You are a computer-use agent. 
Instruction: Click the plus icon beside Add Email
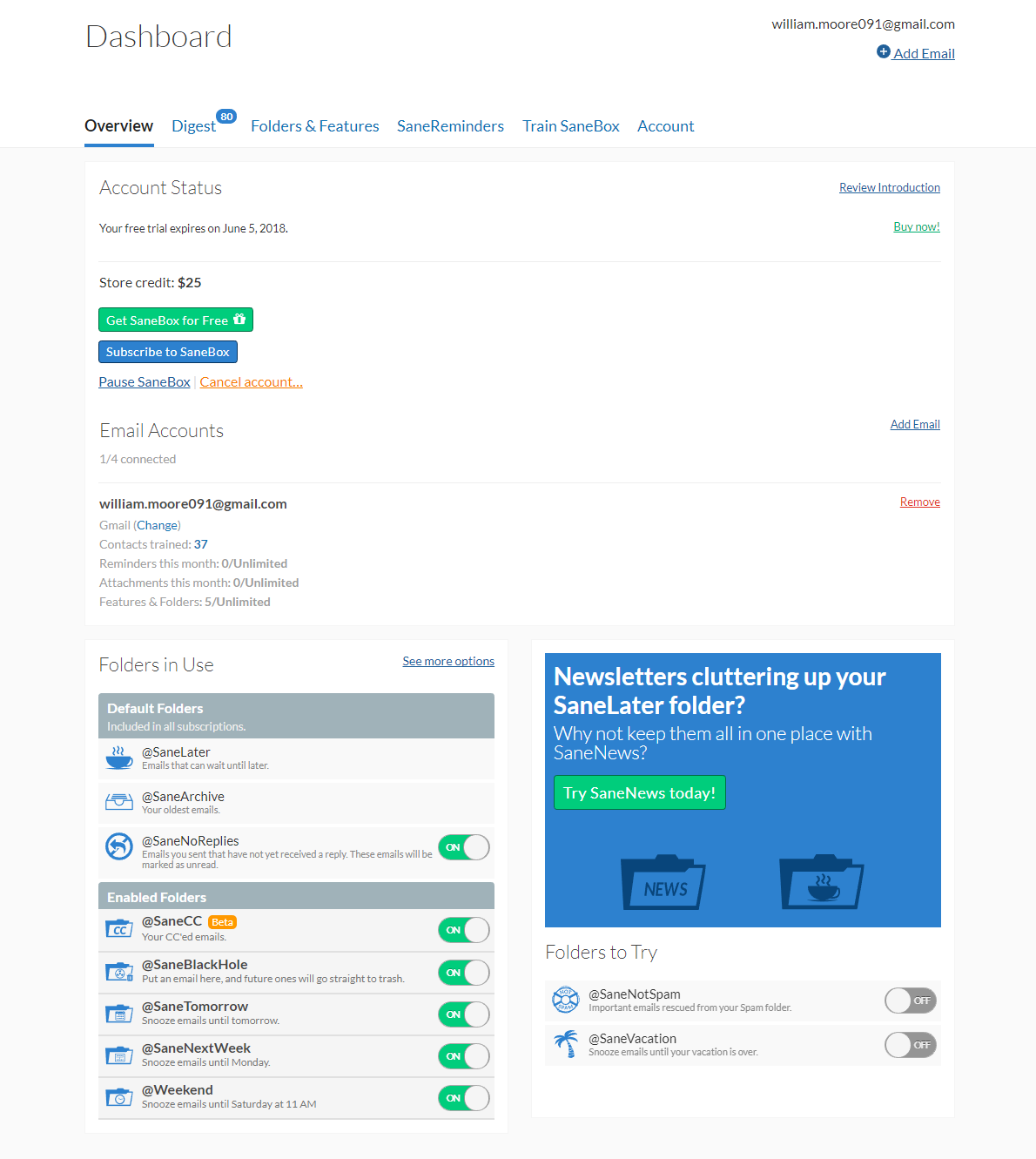pos(883,52)
